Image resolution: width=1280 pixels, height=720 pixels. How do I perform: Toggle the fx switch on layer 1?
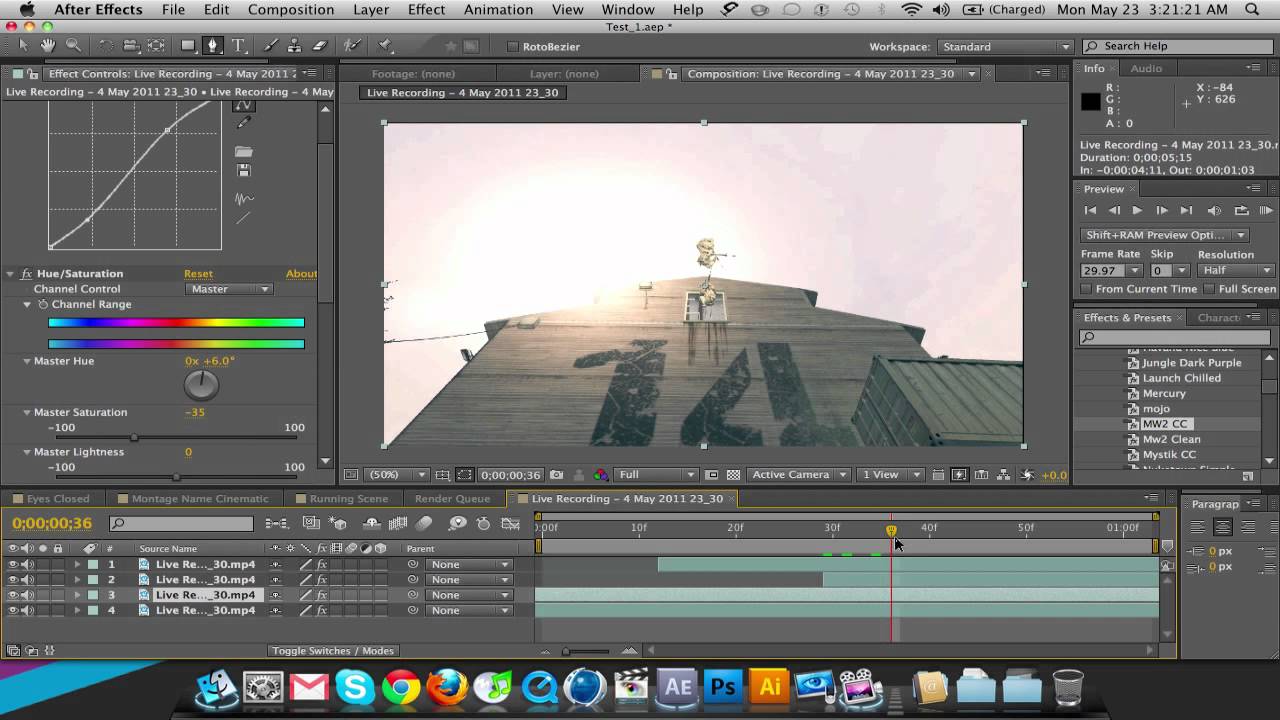click(322, 565)
